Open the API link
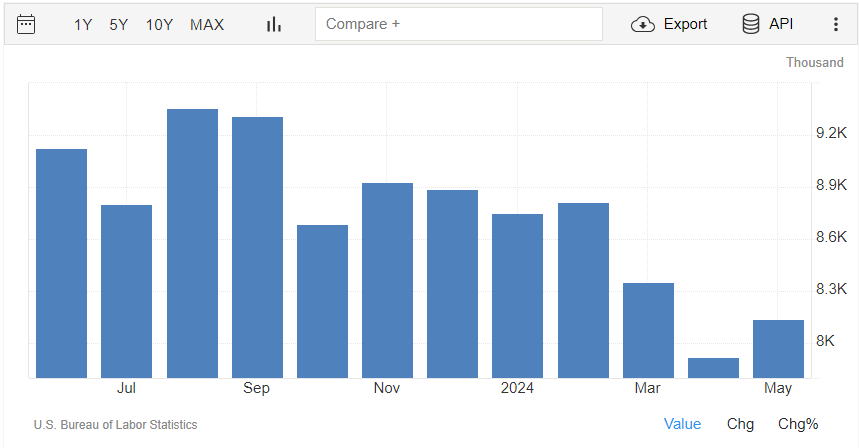Screen dimensions: 859x448 coord(781,24)
